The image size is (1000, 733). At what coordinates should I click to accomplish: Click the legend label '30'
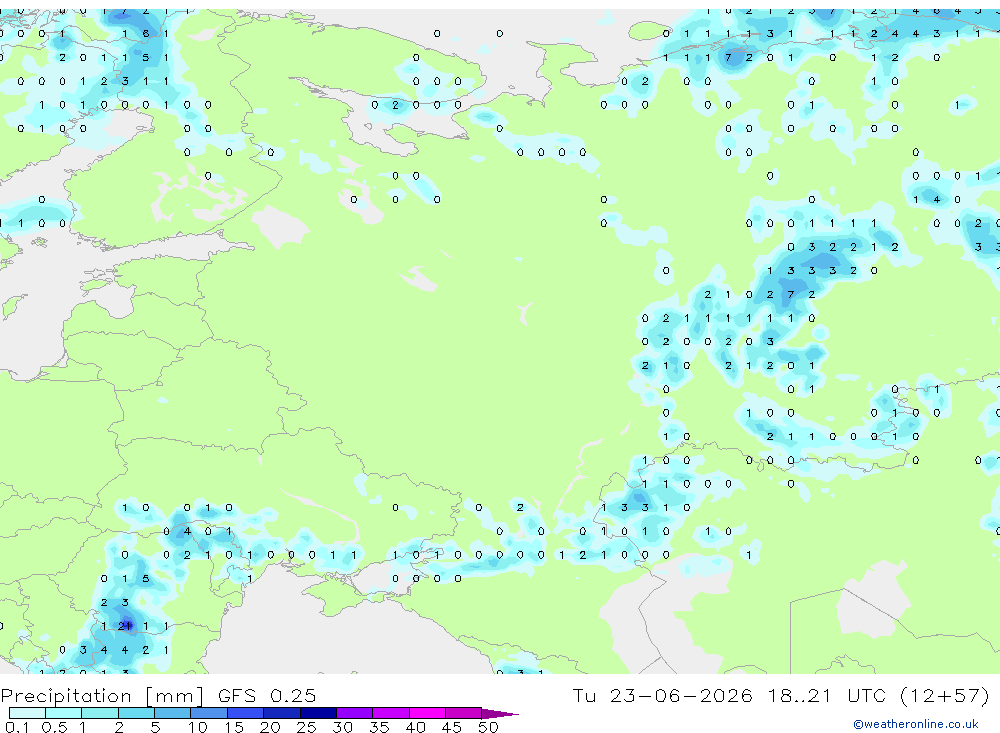(x=342, y=727)
